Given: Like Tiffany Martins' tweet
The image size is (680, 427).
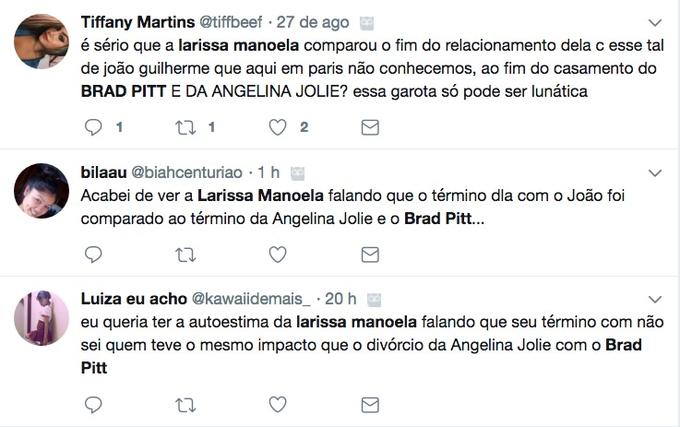Looking at the screenshot, I should (278, 127).
